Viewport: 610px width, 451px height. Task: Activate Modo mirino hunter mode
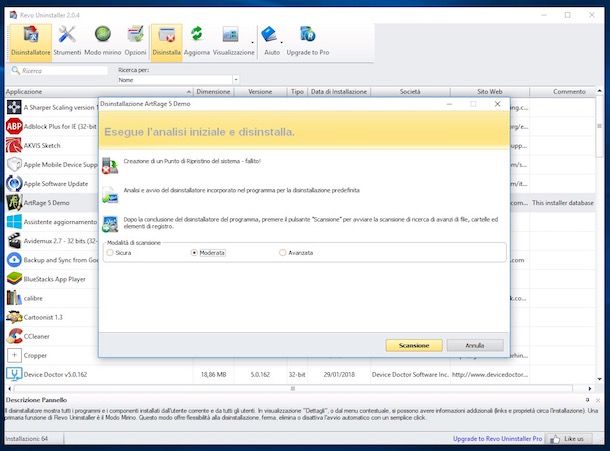[103, 41]
